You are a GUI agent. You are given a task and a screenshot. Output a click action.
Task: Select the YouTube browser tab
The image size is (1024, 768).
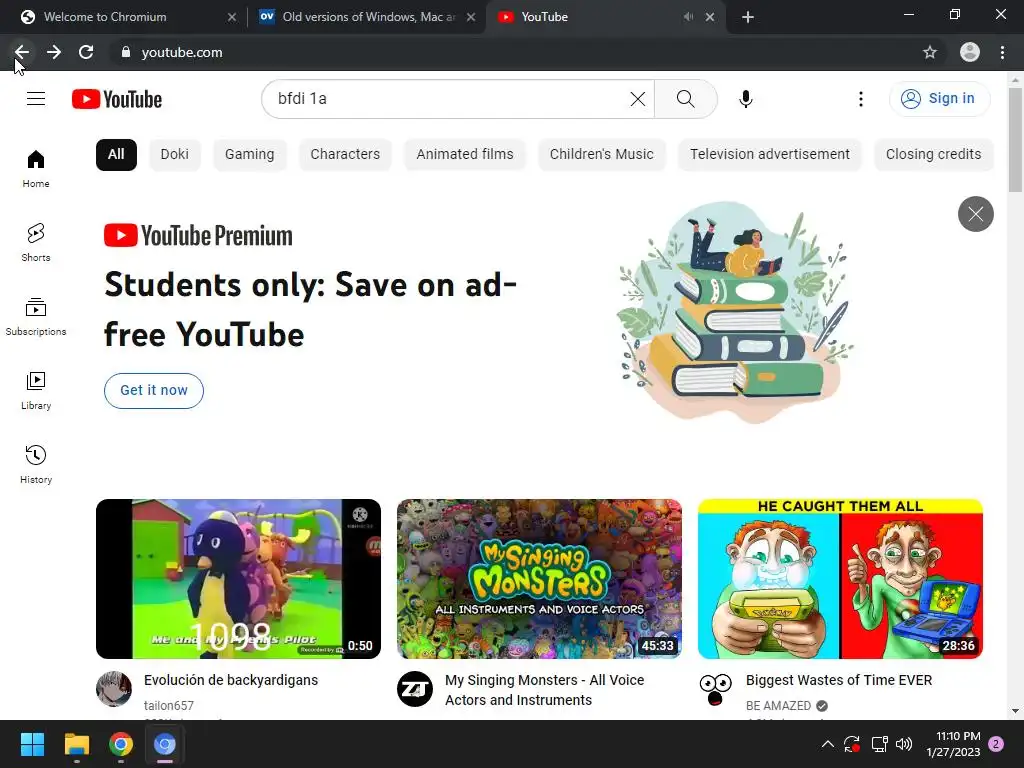click(x=604, y=17)
